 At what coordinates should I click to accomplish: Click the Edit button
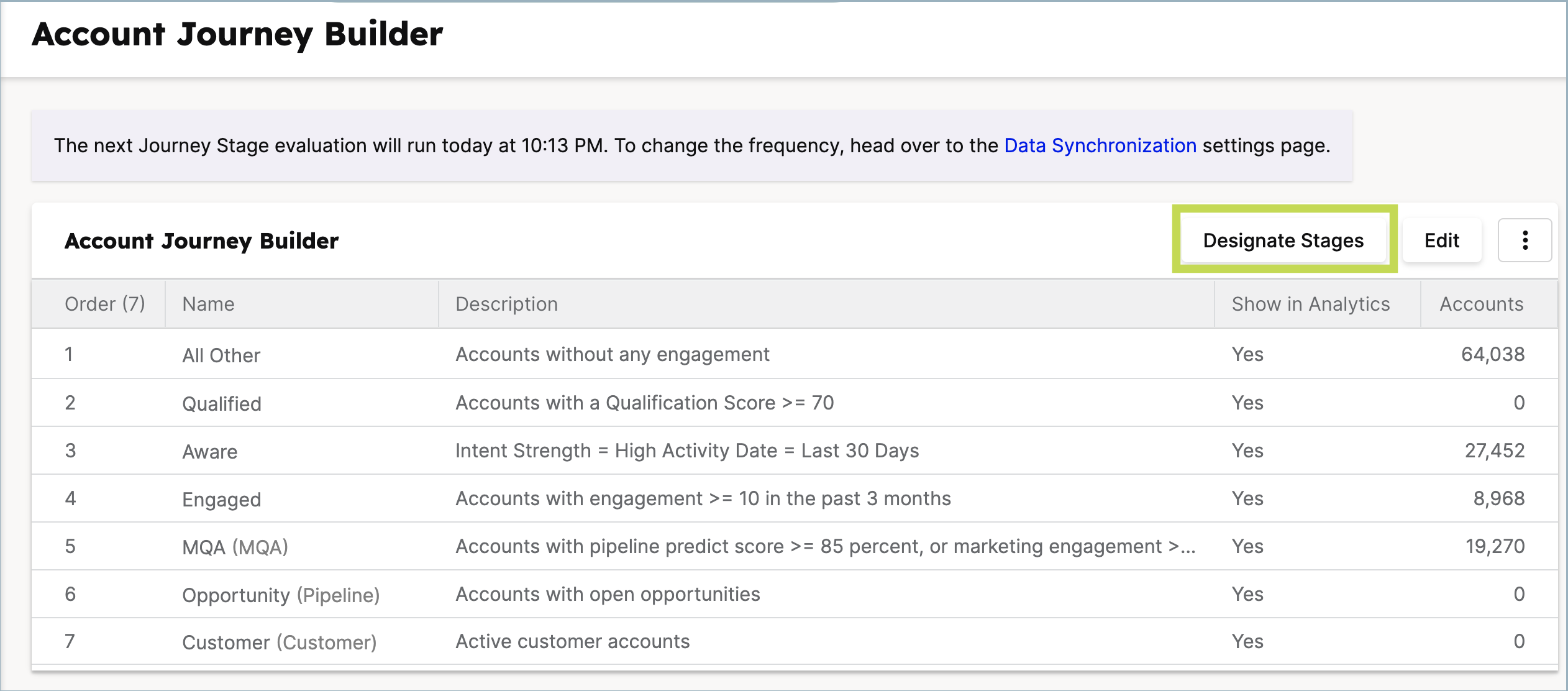[1442, 240]
